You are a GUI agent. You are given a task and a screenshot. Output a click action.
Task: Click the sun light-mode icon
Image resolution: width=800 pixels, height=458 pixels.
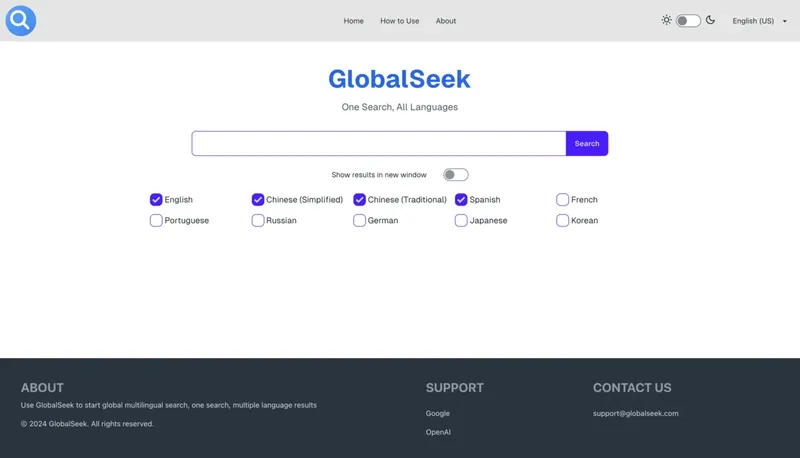(x=667, y=20)
